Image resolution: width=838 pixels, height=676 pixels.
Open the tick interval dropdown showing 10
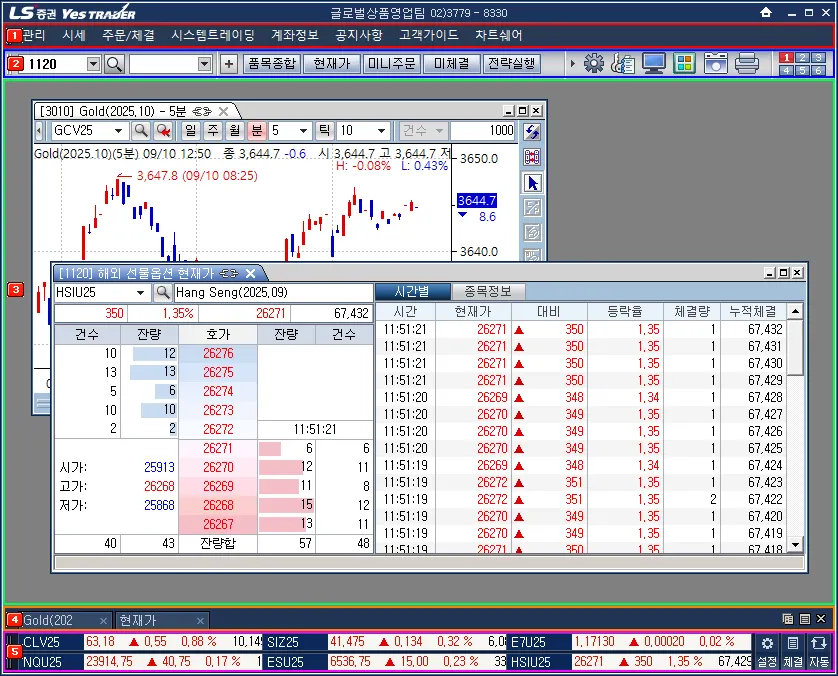381,130
